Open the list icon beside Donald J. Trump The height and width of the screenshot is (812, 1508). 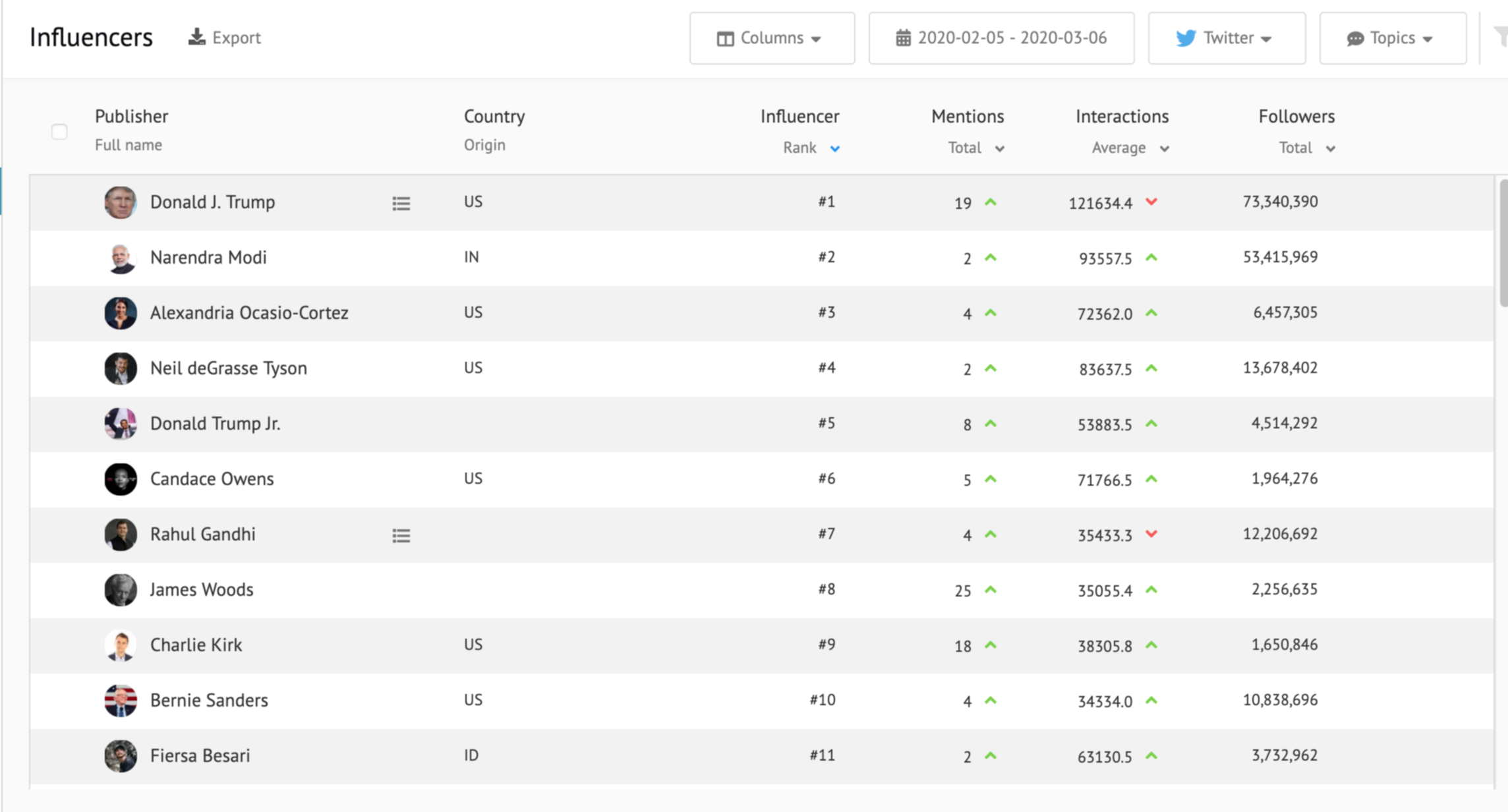pyautogui.click(x=401, y=204)
